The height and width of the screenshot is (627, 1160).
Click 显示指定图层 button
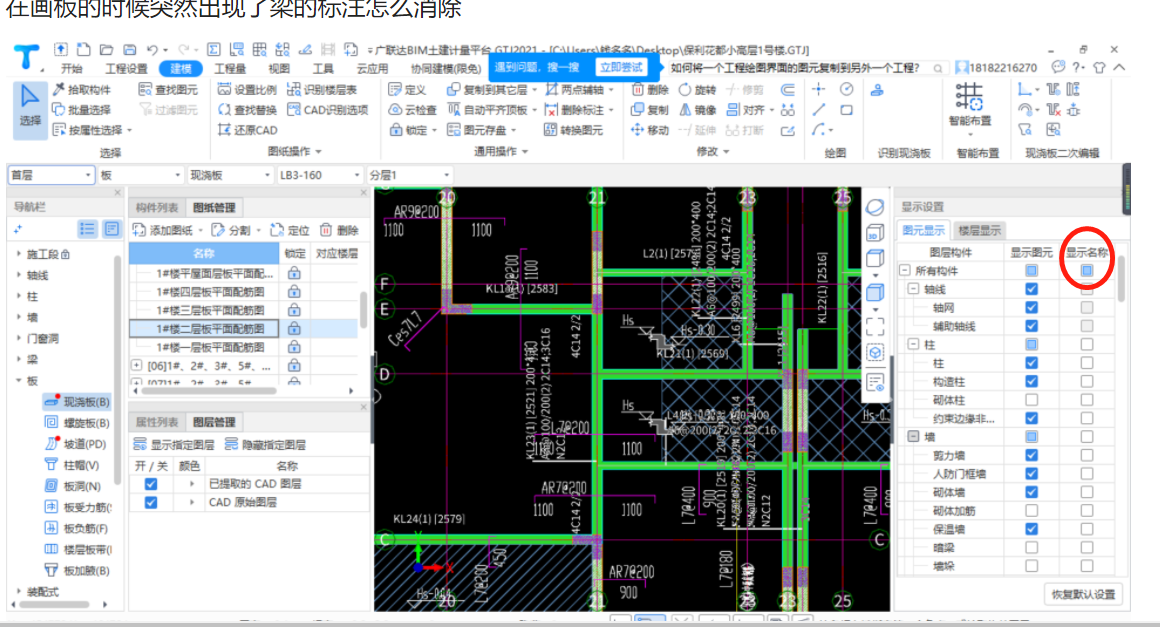click(x=174, y=444)
